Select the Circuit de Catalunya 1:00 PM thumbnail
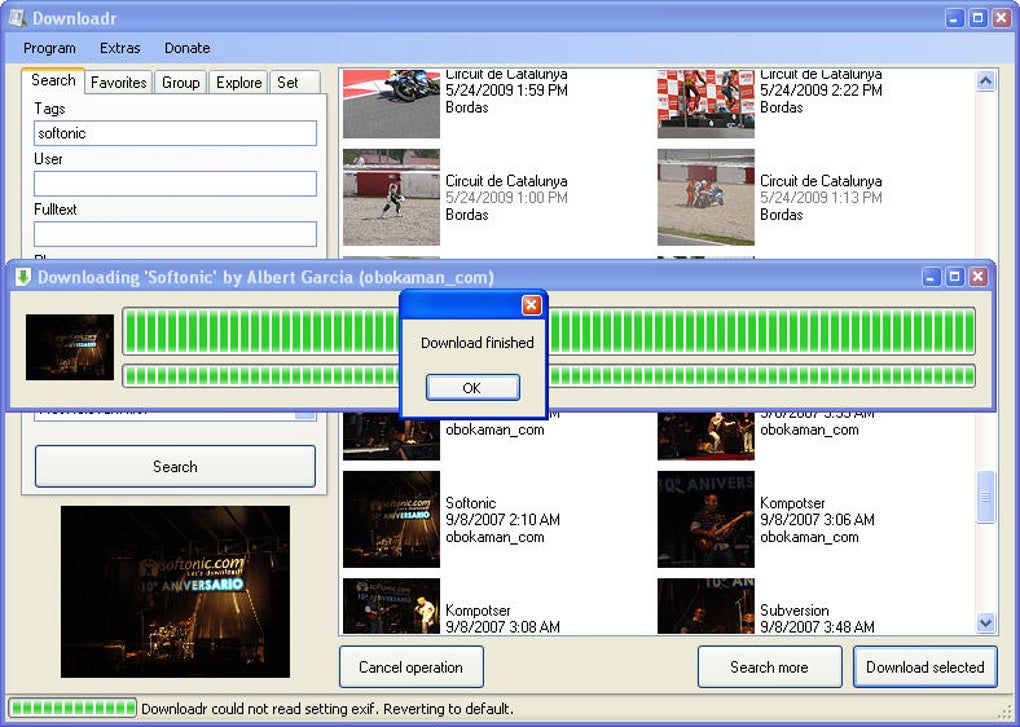This screenshot has height=727, width=1020. tap(391, 197)
